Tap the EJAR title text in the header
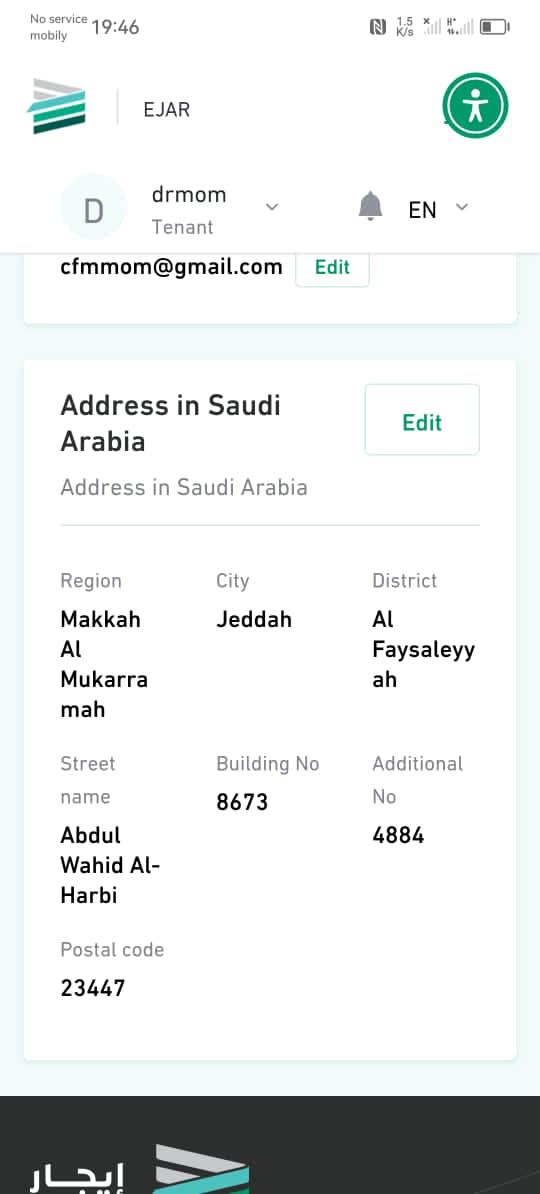Image resolution: width=540 pixels, height=1194 pixels. (x=167, y=110)
